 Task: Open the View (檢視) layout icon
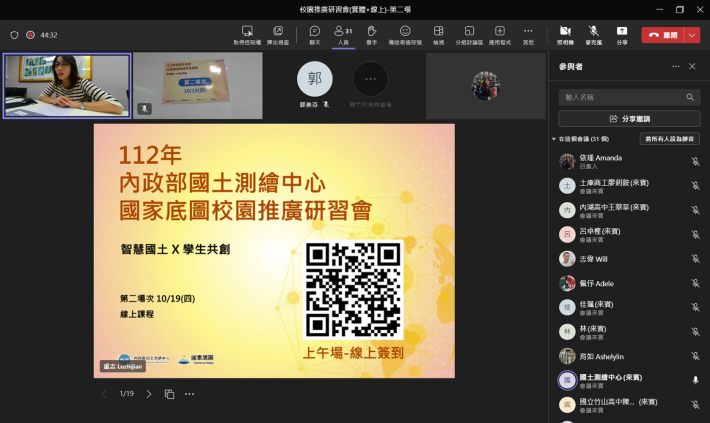point(438,31)
